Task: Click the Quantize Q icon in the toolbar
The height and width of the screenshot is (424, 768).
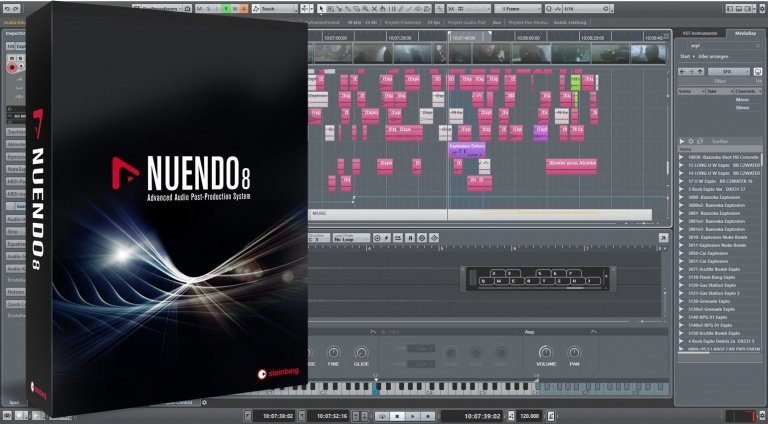Action: 549,9
